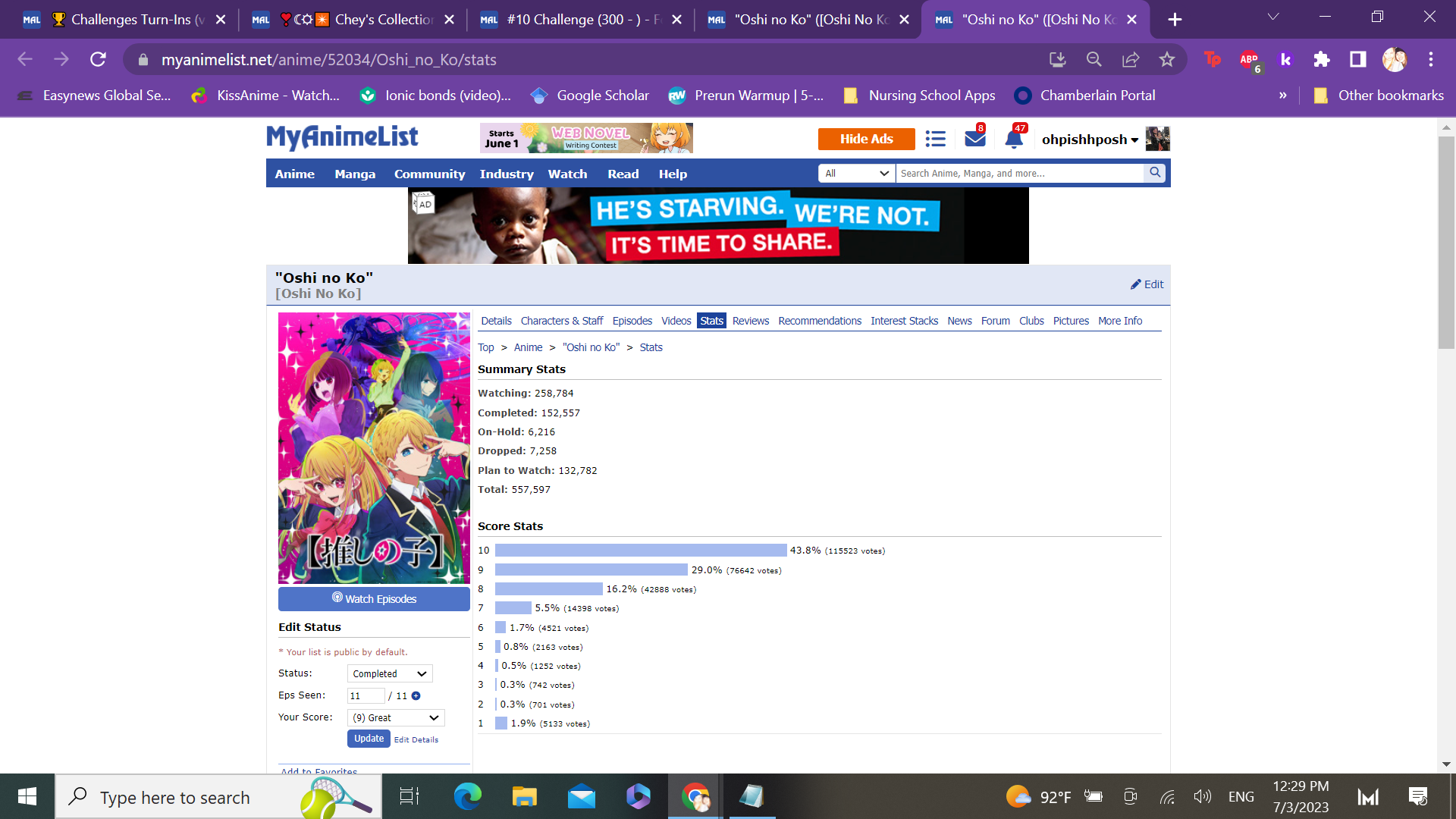Viewport: 1456px width, 819px height.
Task: Increment episodes seen plus icon
Action: point(416,696)
